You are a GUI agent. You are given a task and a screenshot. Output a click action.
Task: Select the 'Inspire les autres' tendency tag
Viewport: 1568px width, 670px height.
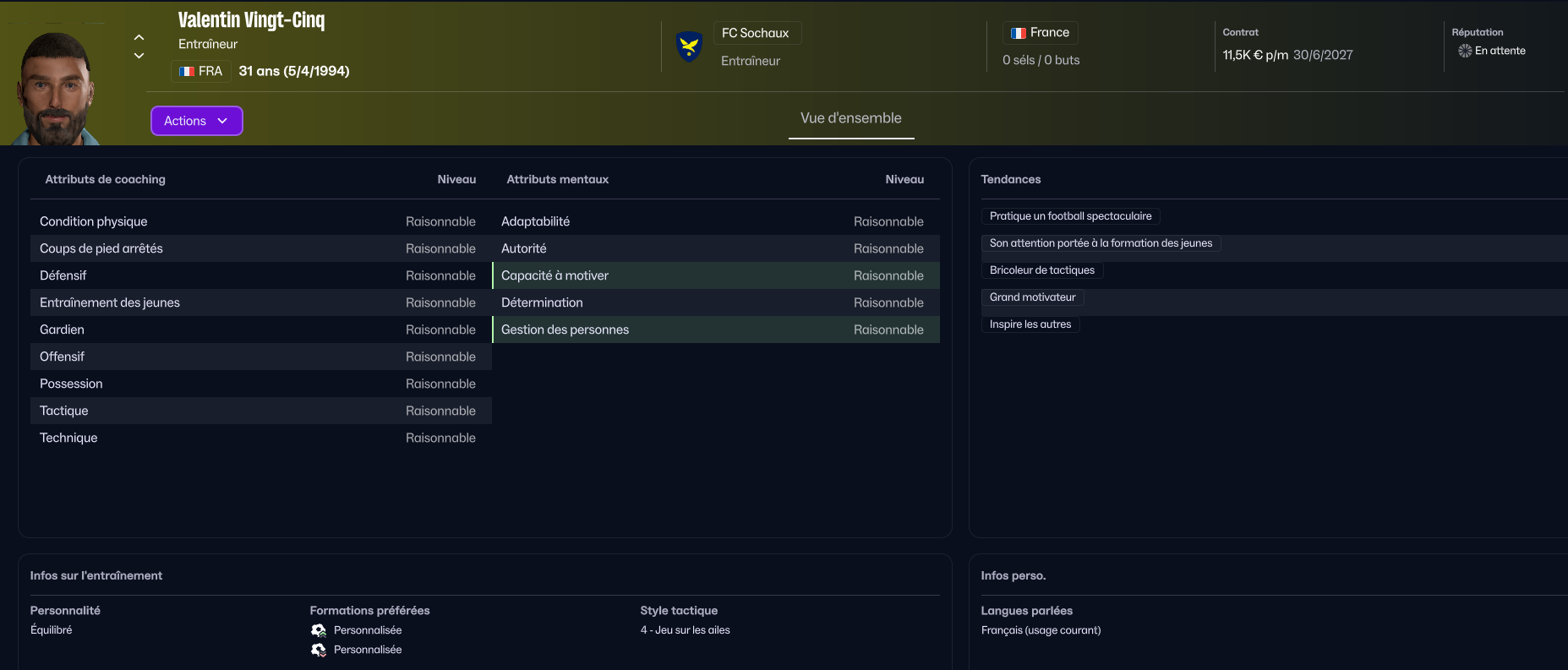1030,324
